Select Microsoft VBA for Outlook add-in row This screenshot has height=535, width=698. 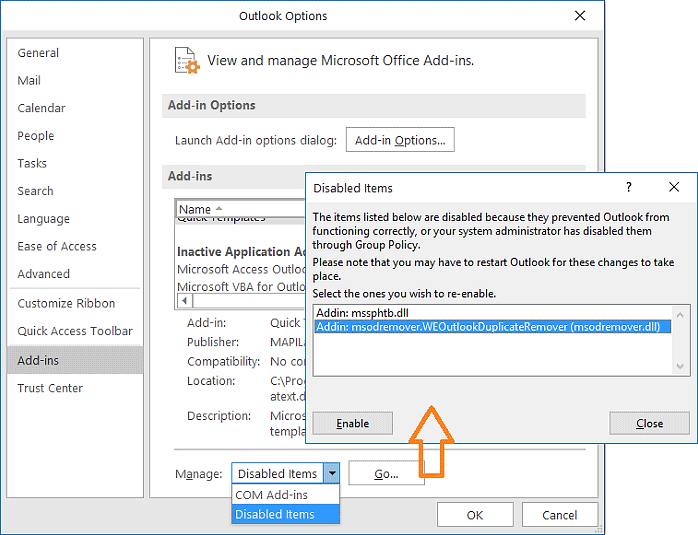click(241, 287)
